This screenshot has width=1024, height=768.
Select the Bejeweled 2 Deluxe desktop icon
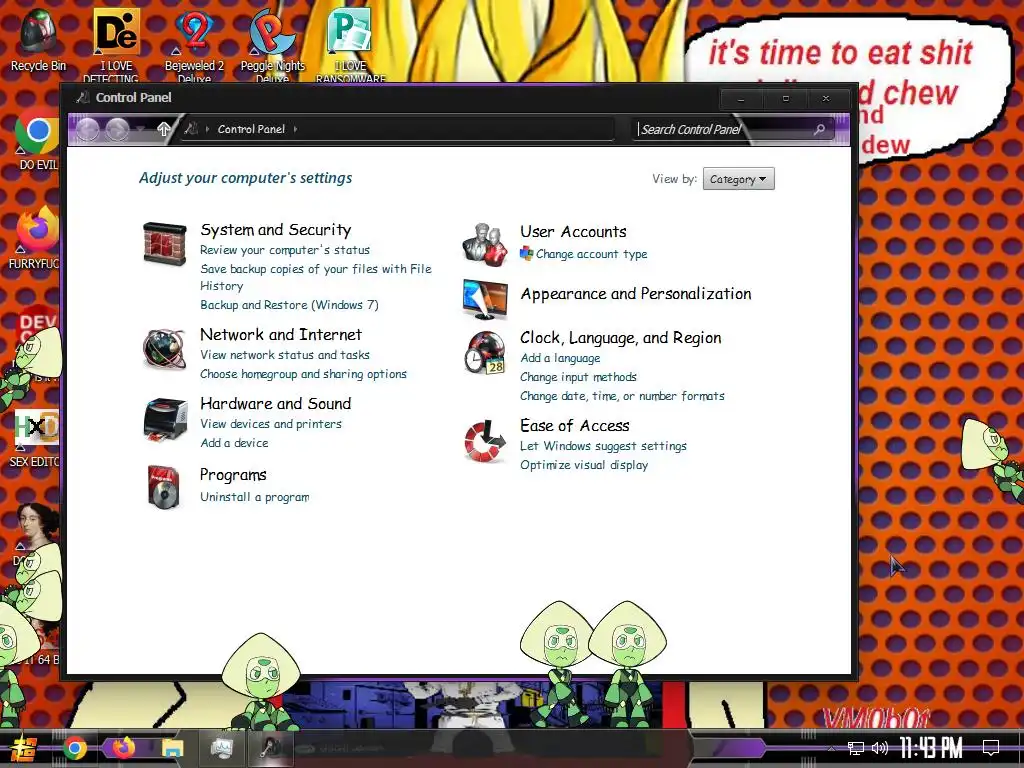coord(194,44)
